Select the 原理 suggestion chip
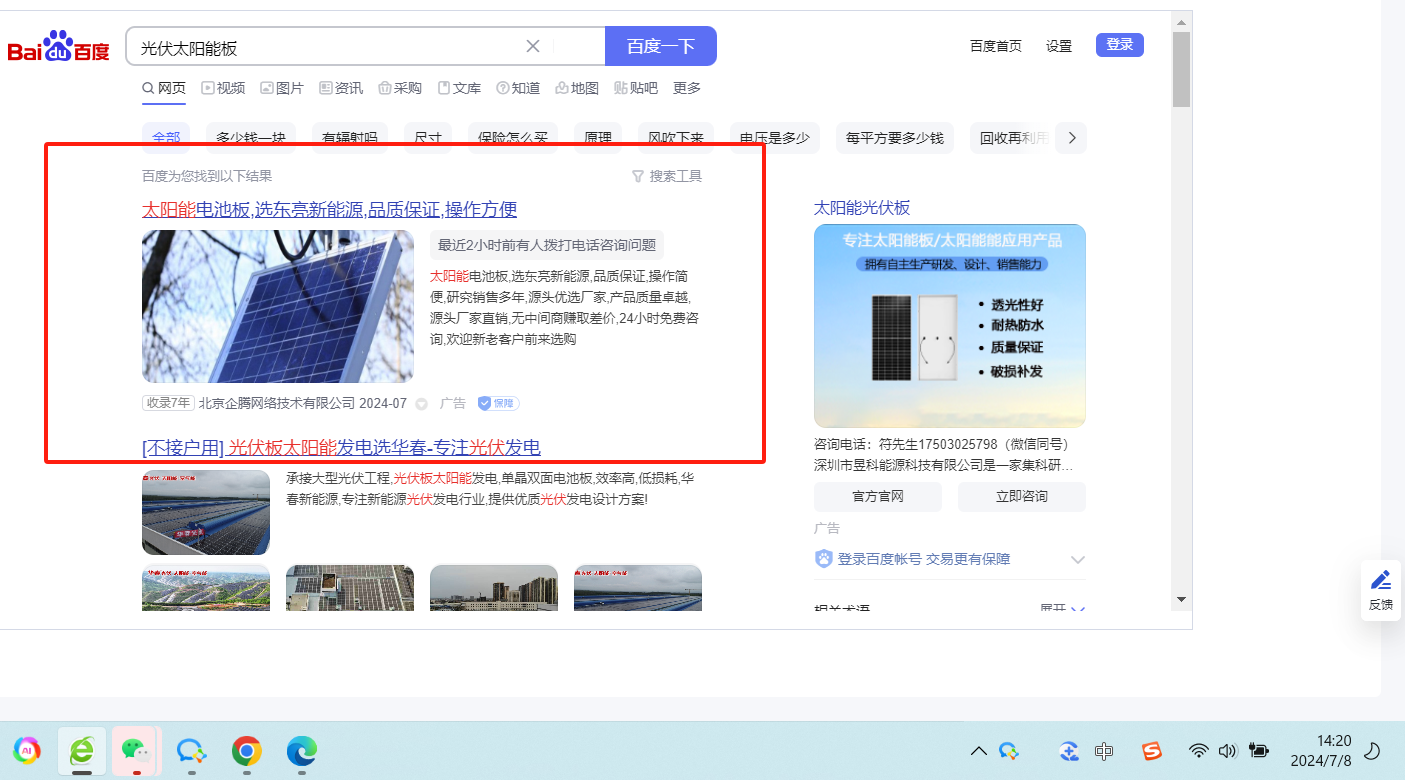 coord(598,138)
